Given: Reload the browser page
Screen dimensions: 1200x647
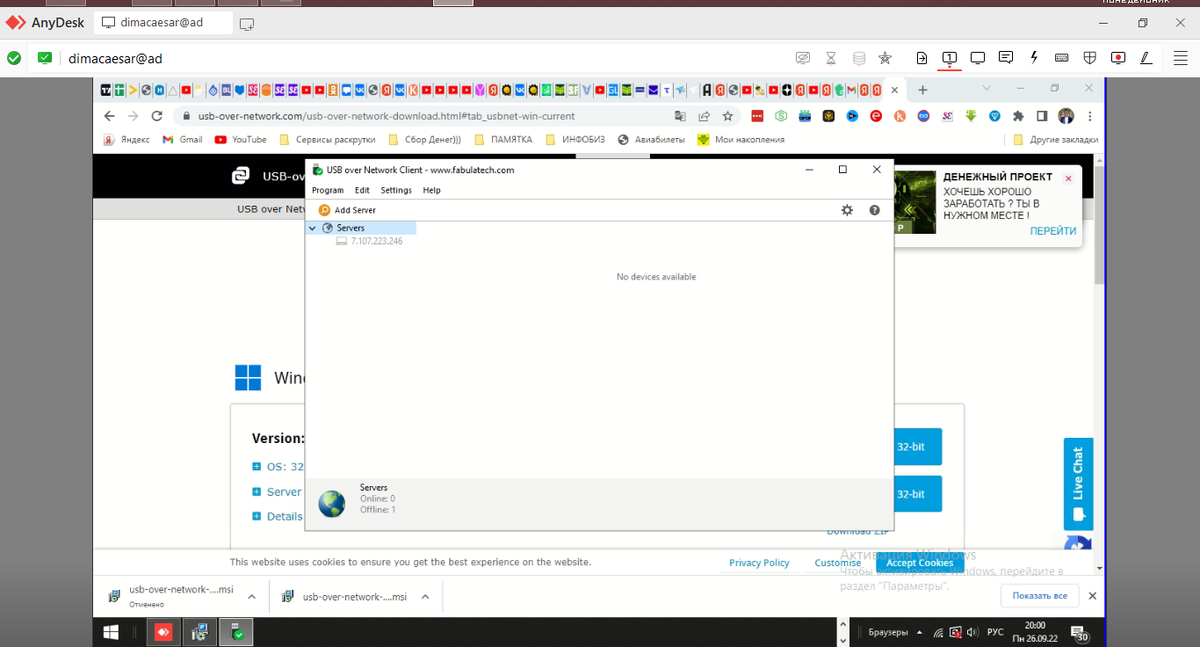Looking at the screenshot, I should tap(157, 116).
